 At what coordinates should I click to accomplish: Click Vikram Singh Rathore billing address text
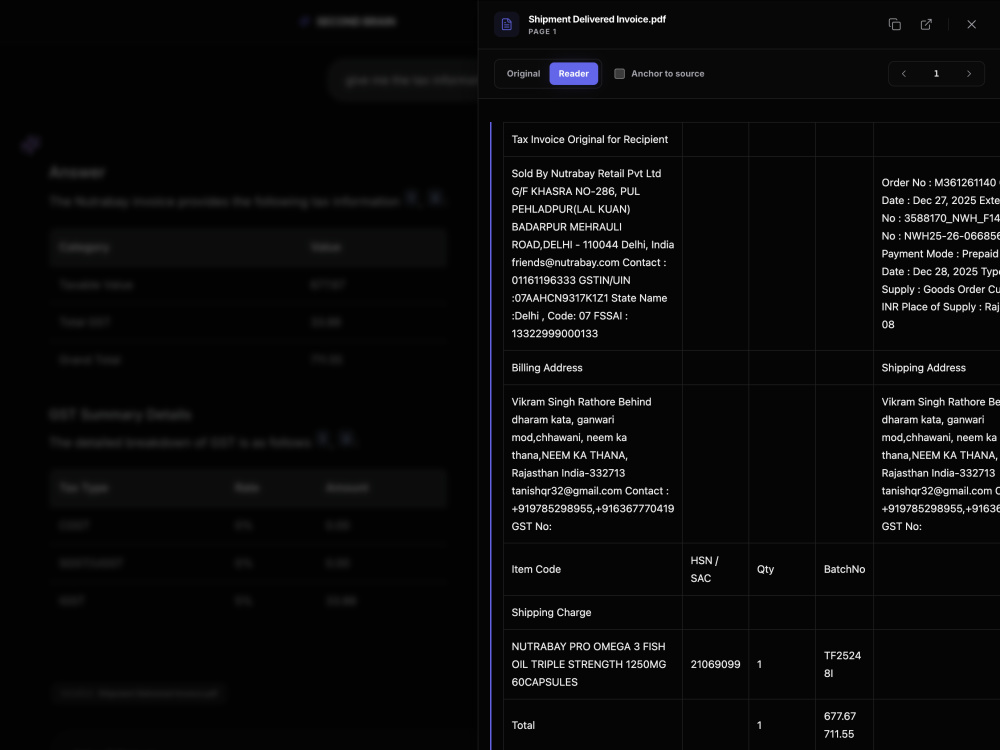pyautogui.click(x=592, y=464)
